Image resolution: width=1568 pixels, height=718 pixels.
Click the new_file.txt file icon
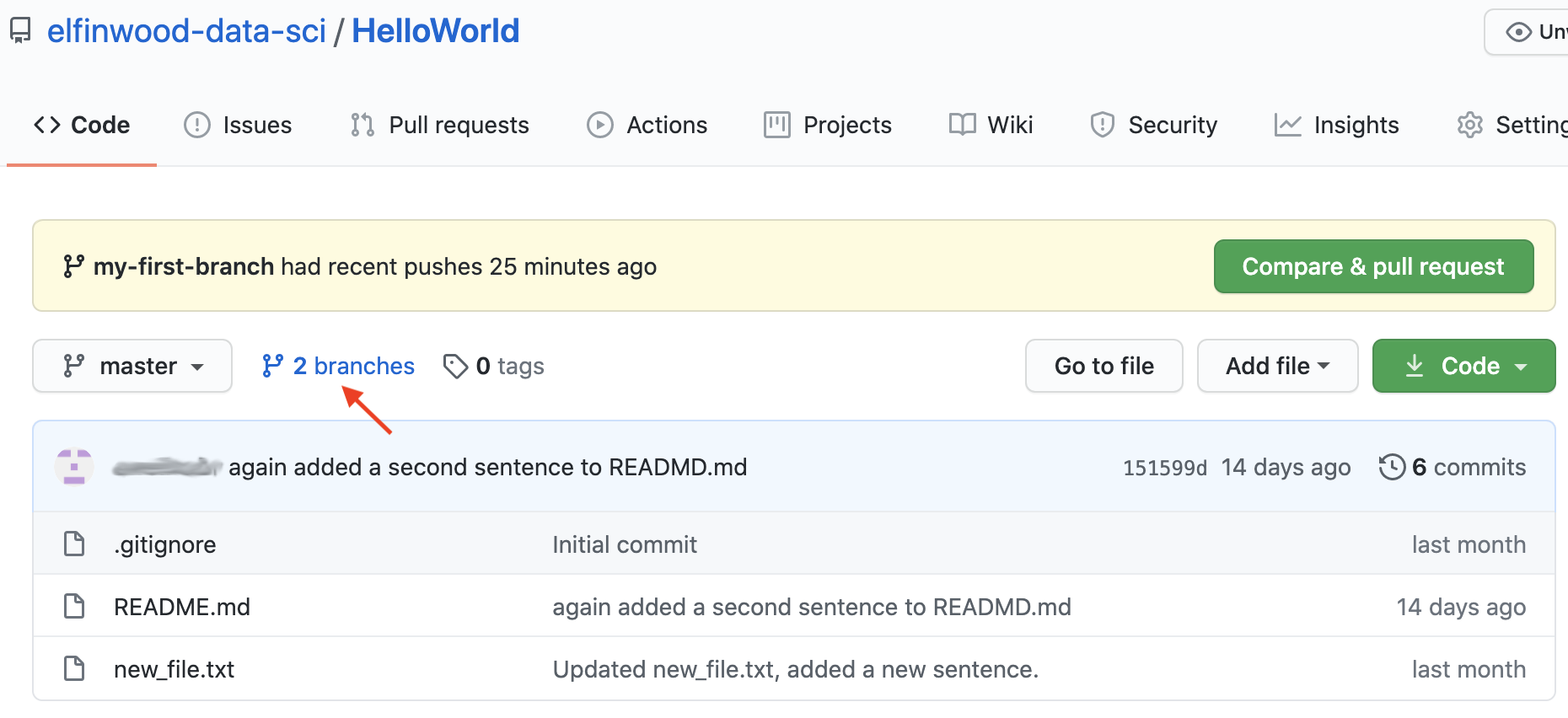[74, 669]
